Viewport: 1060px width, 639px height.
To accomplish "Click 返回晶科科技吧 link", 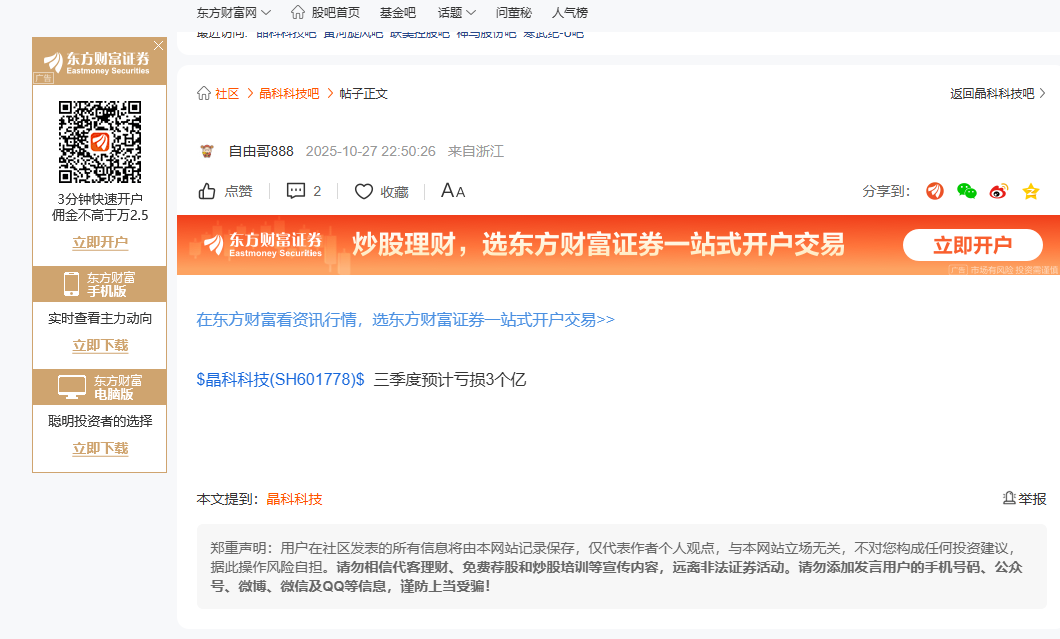I will click(998, 93).
